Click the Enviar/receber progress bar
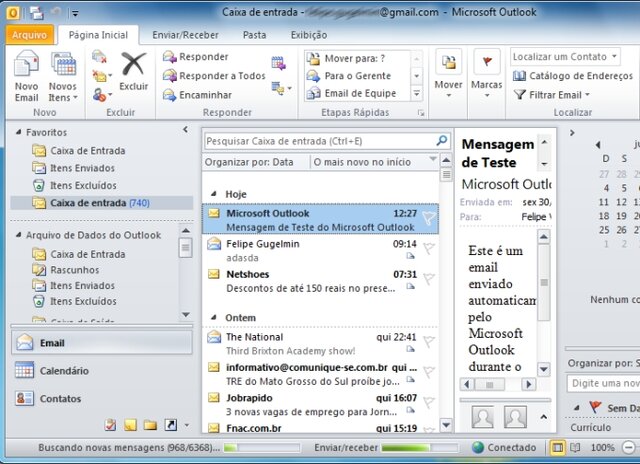This screenshot has width=640, height=464. [419, 448]
